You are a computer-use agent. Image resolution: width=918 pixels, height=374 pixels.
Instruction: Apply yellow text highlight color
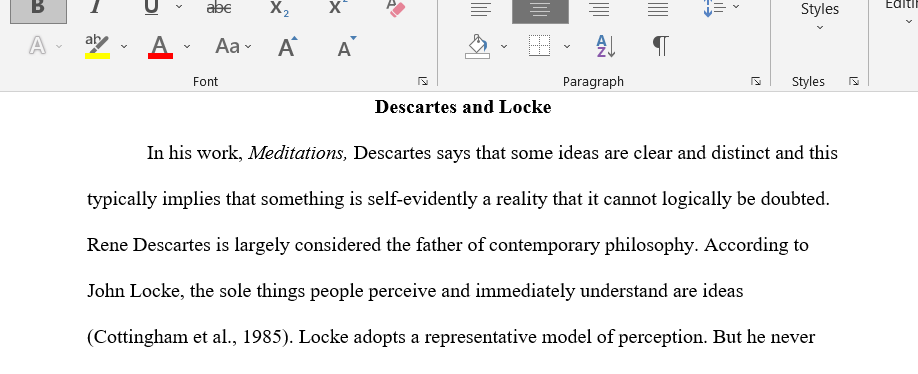coord(97,46)
